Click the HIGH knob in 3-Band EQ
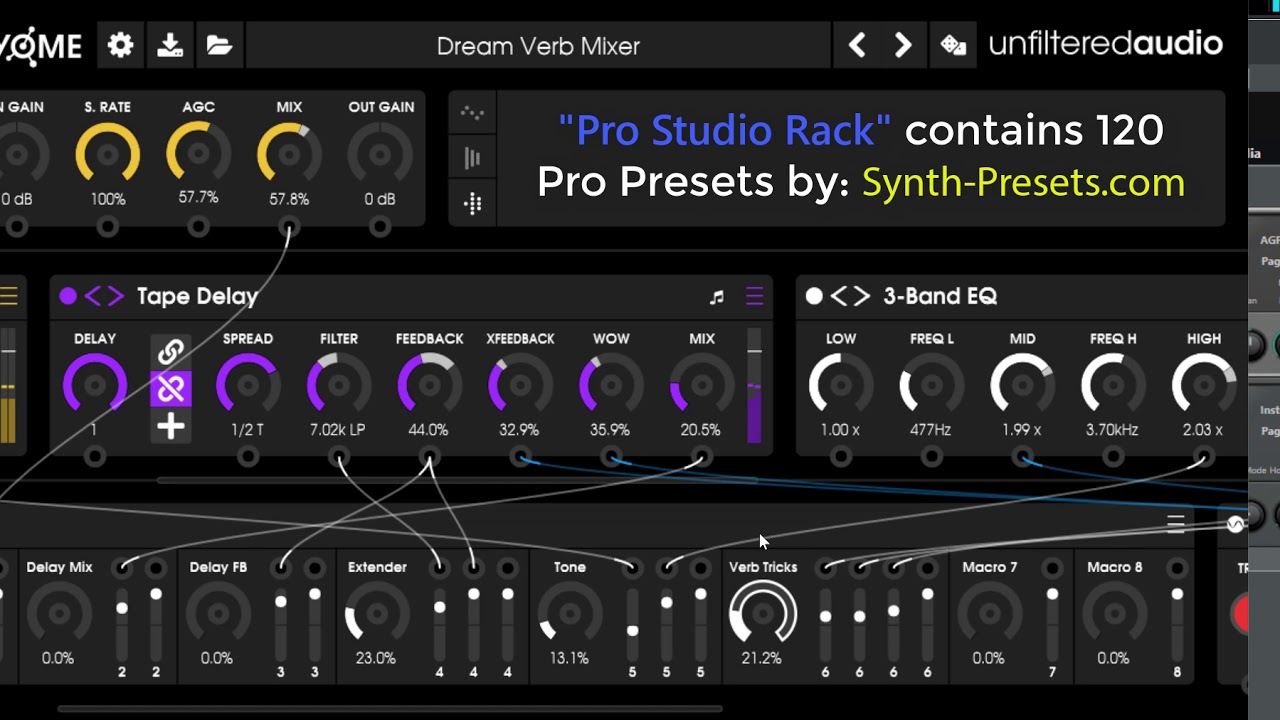Screen dimensions: 1280x720 1204,385
